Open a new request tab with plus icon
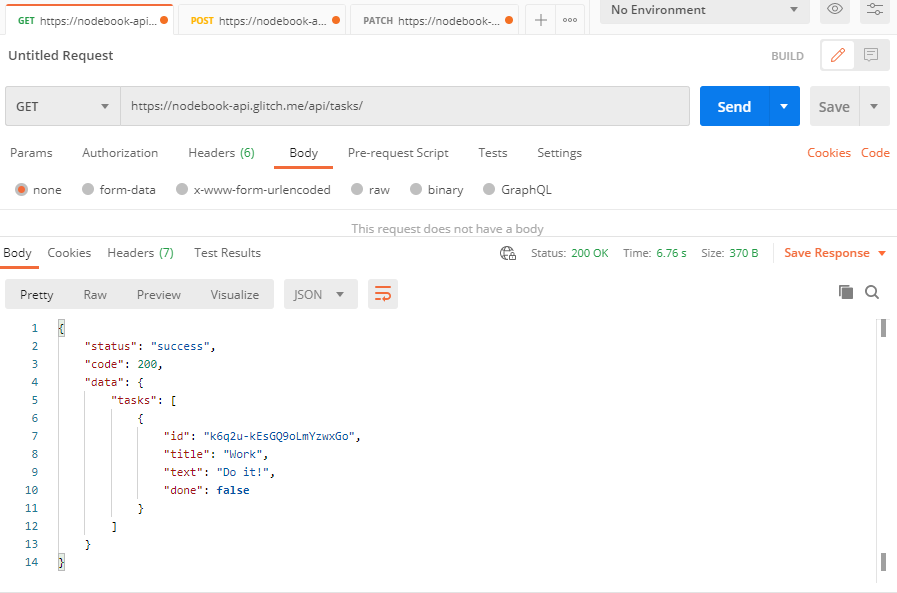 click(540, 20)
